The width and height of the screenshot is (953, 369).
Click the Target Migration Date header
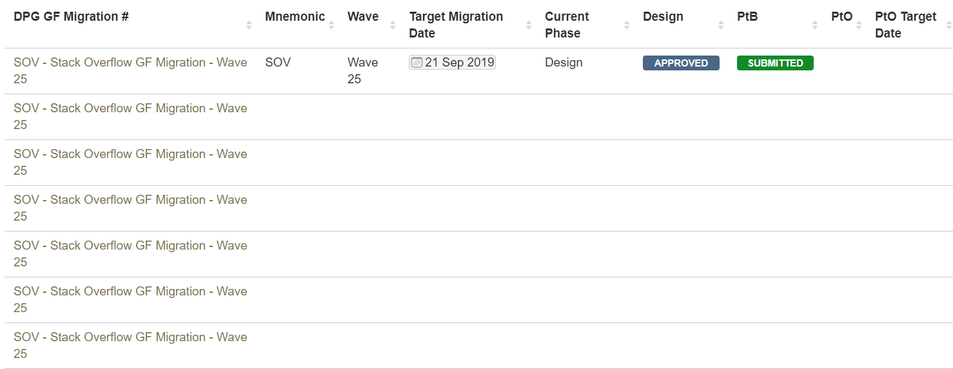456,25
